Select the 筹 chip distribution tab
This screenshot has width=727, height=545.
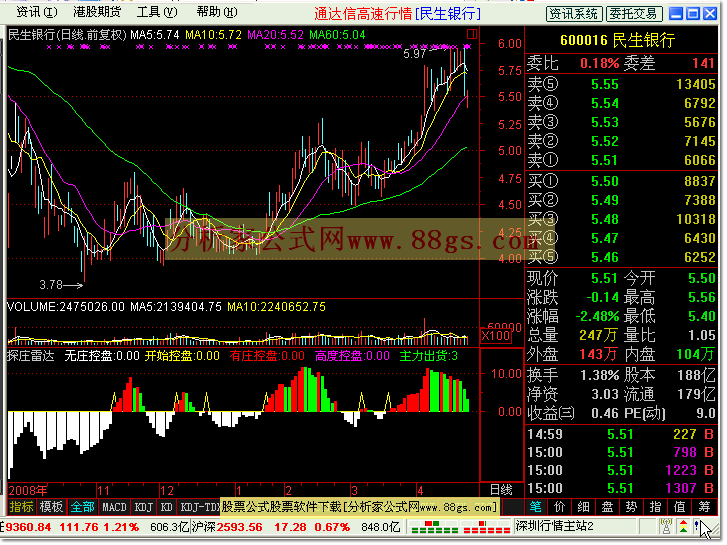(704, 507)
